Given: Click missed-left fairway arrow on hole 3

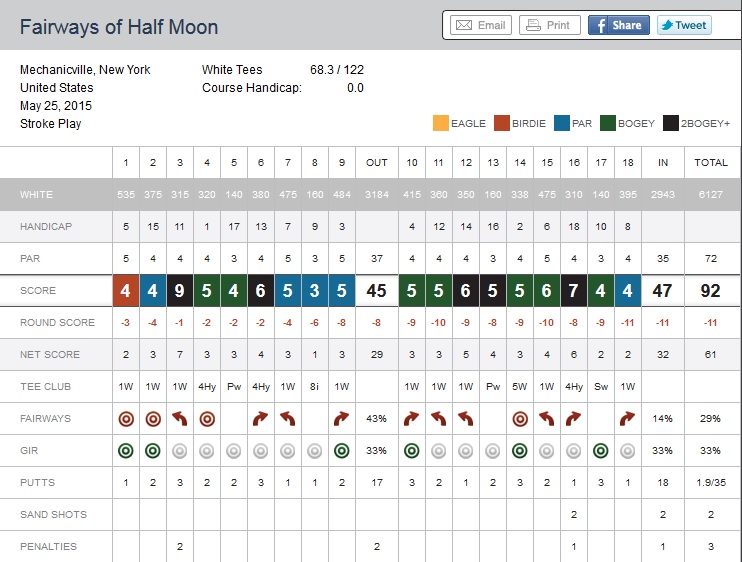Looking at the screenshot, I should tap(180, 419).
